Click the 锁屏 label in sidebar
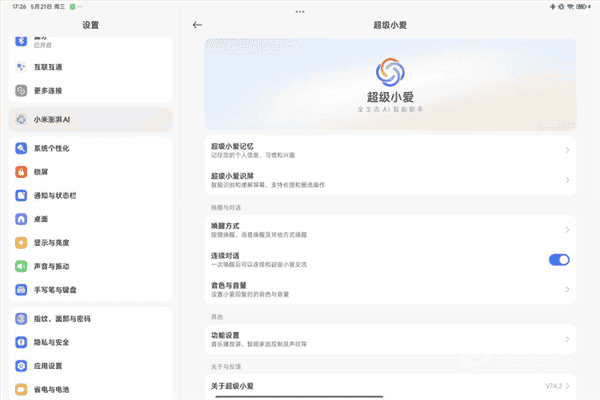 [x=41, y=172]
